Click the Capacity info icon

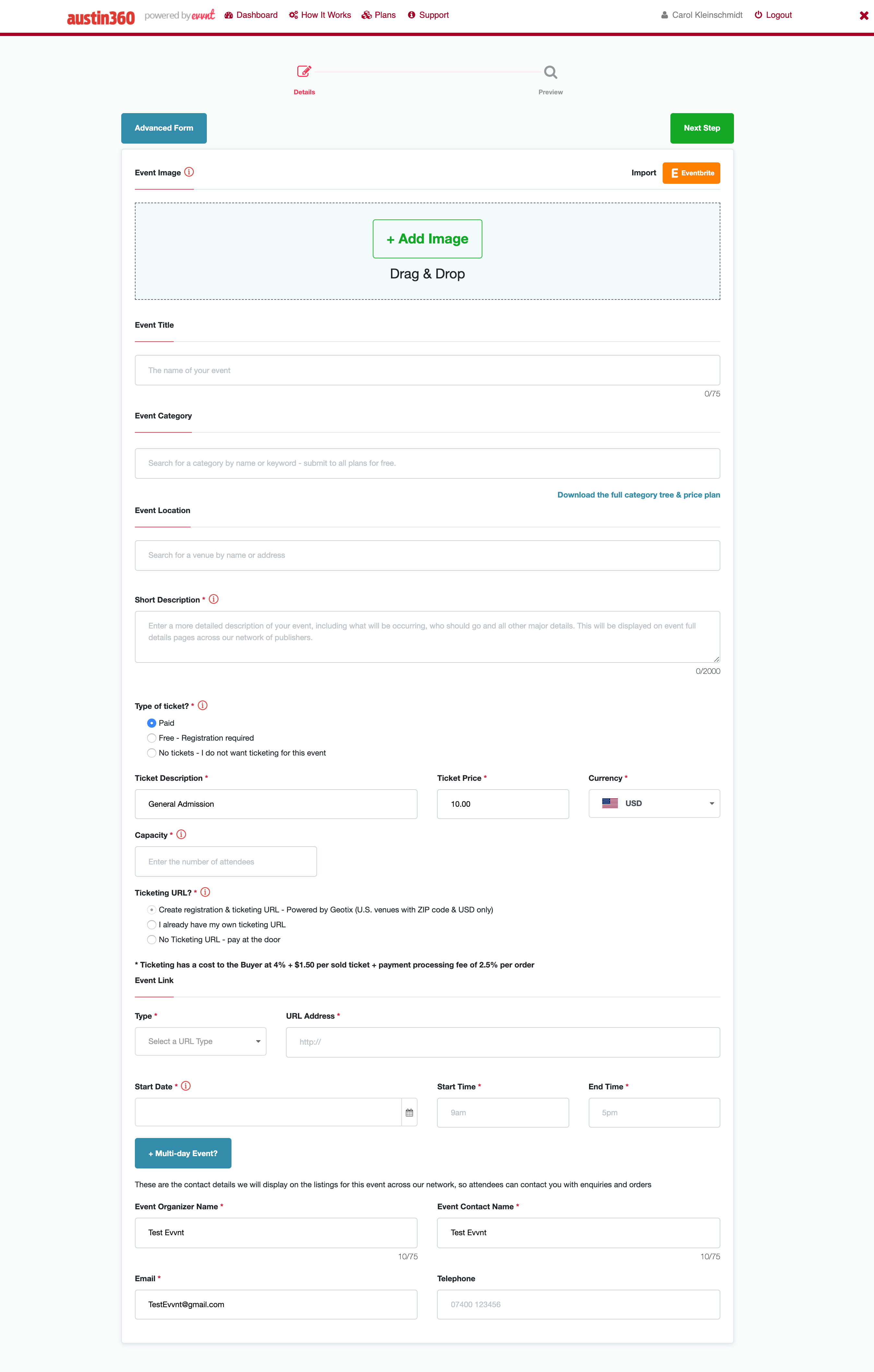181,835
